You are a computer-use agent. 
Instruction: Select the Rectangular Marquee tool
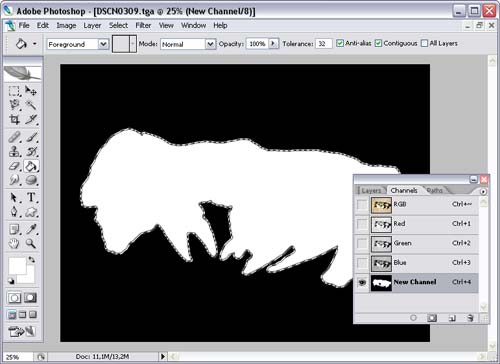[14, 91]
